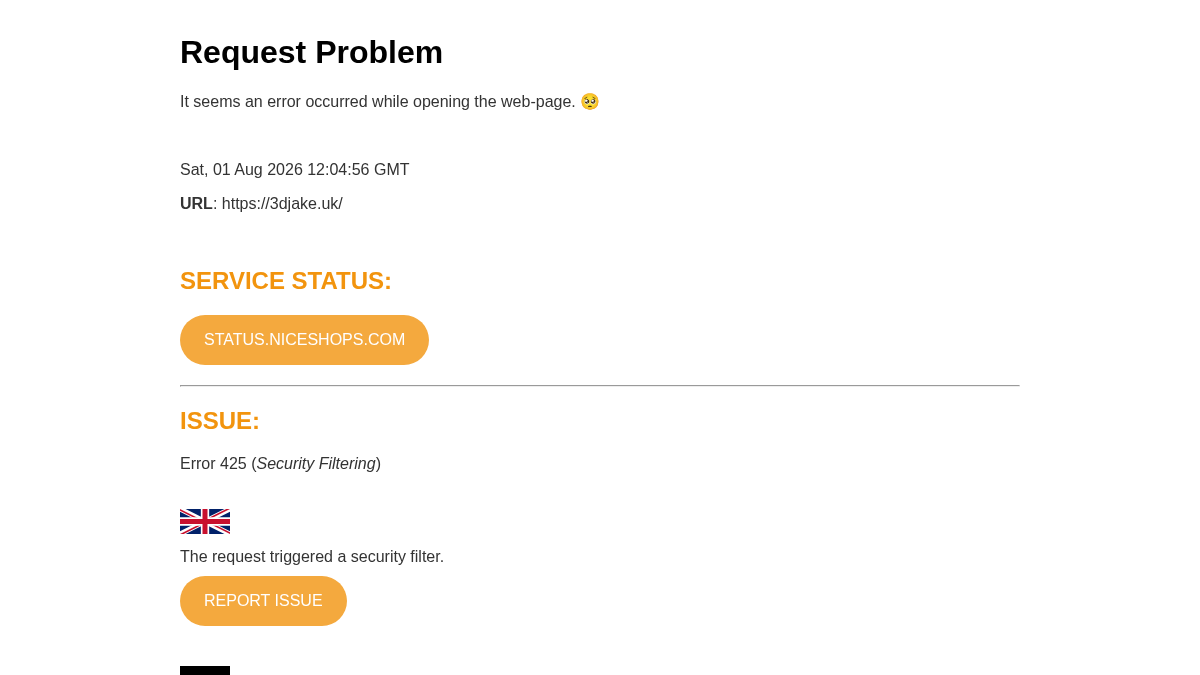This screenshot has height=675, width=1200.
Task: Click the SERVICE STATUS heading
Action: click(286, 281)
